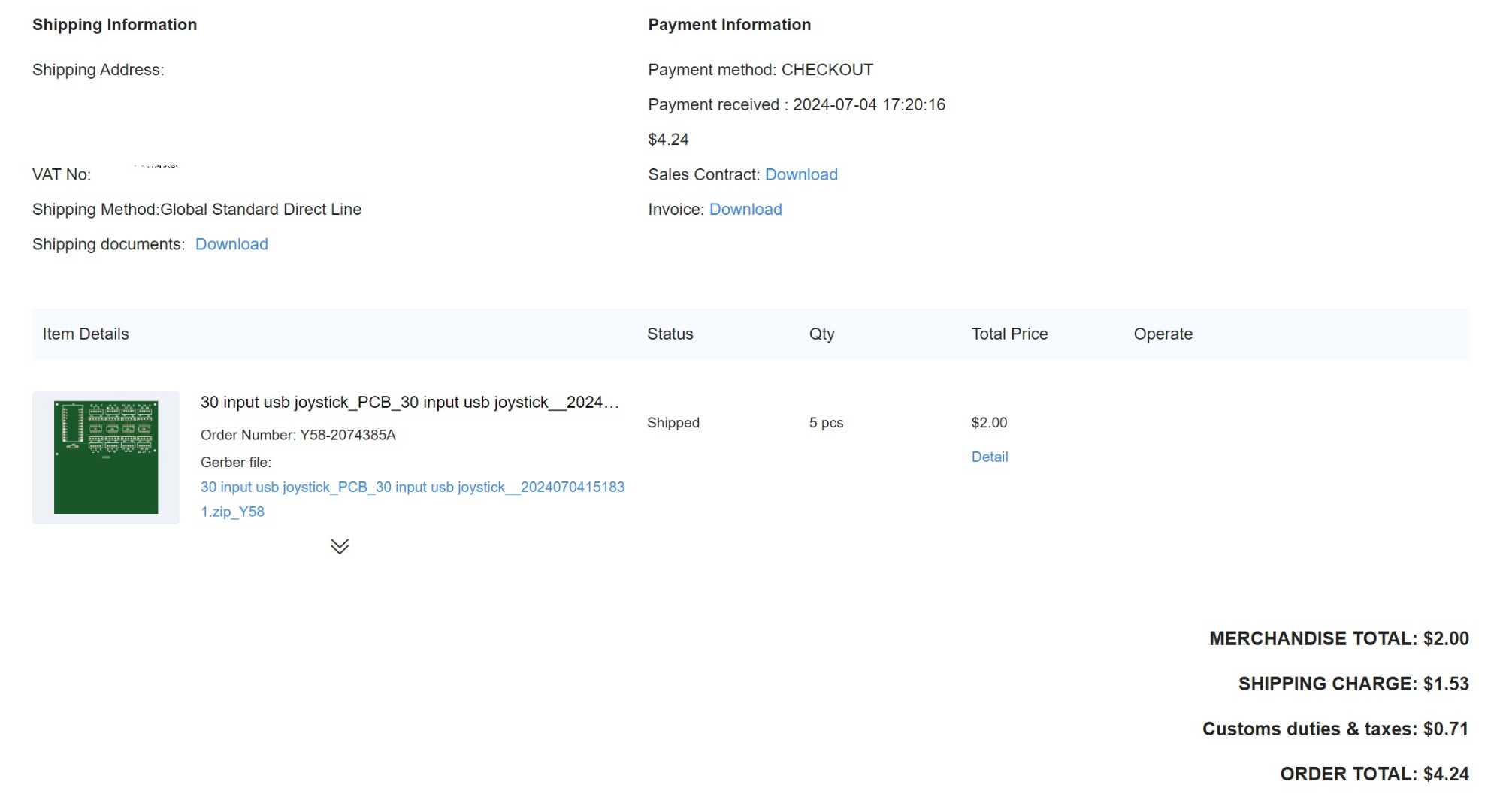Click the Customs duties & taxes line
The width and height of the screenshot is (1503, 812).
click(1335, 729)
